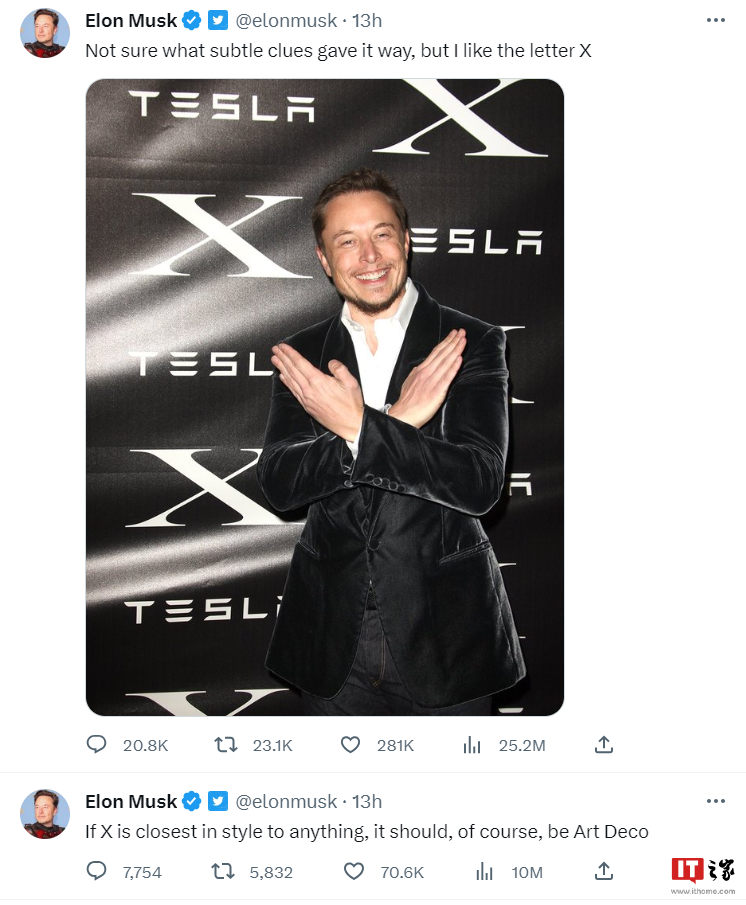
Task: Open Elon Musk avatar on second tweet
Action: tap(45, 814)
